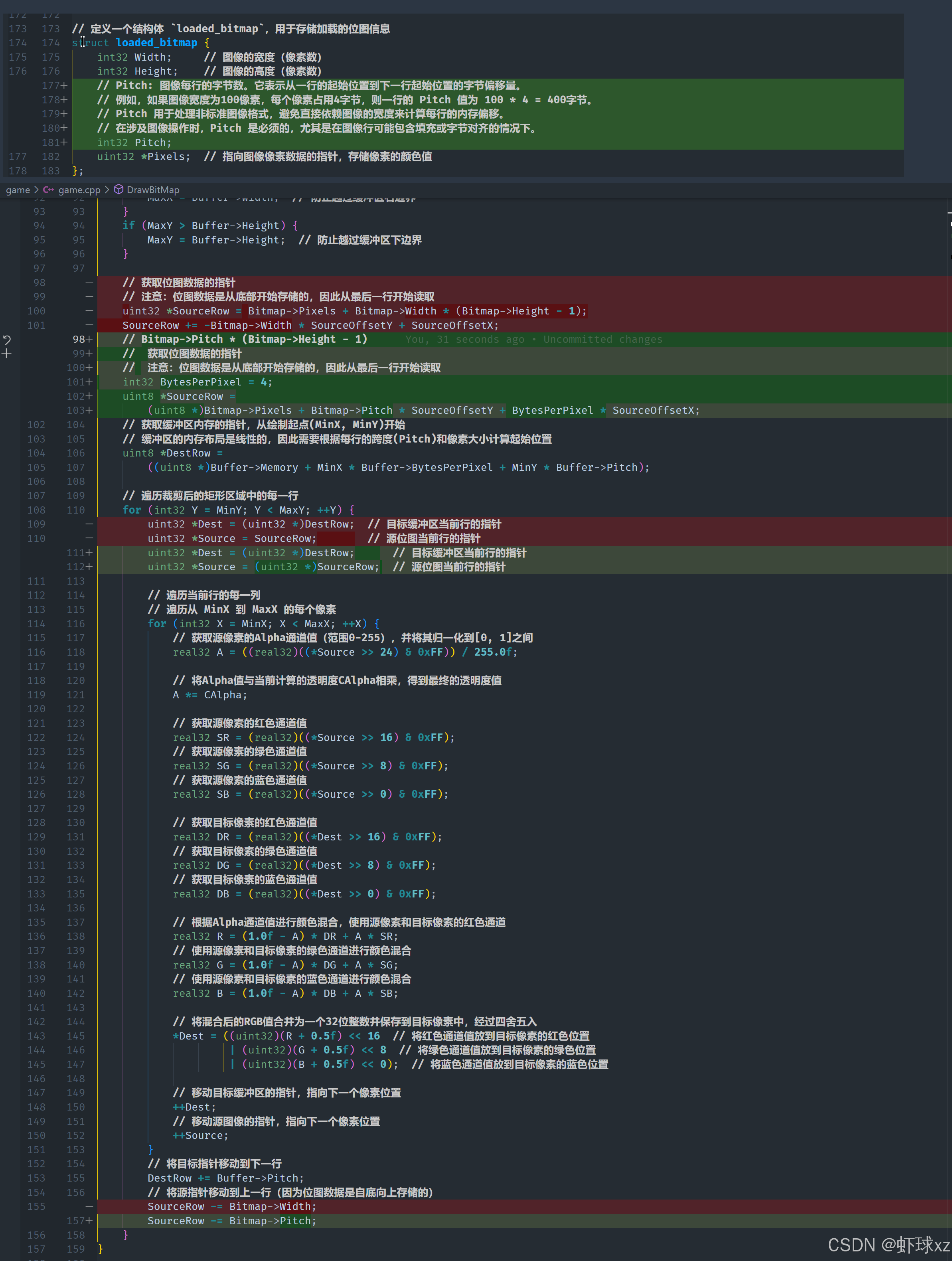
Task: Click the chevron after 'game' in breadcrumb
Action: 36,190
